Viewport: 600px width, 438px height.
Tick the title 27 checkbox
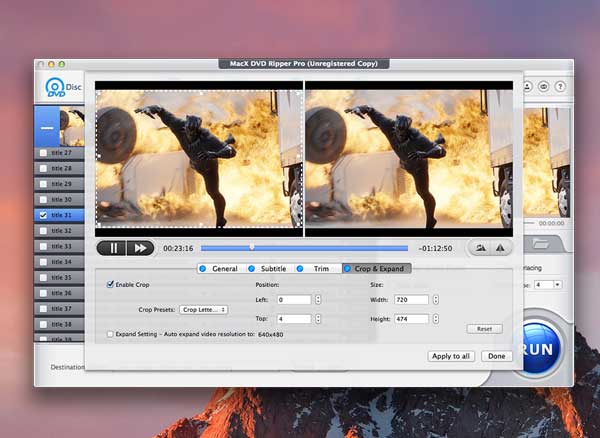coord(43,153)
